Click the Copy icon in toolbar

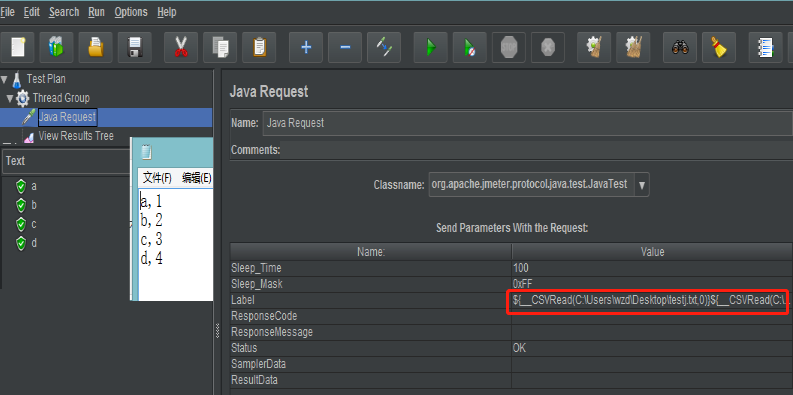(220, 48)
